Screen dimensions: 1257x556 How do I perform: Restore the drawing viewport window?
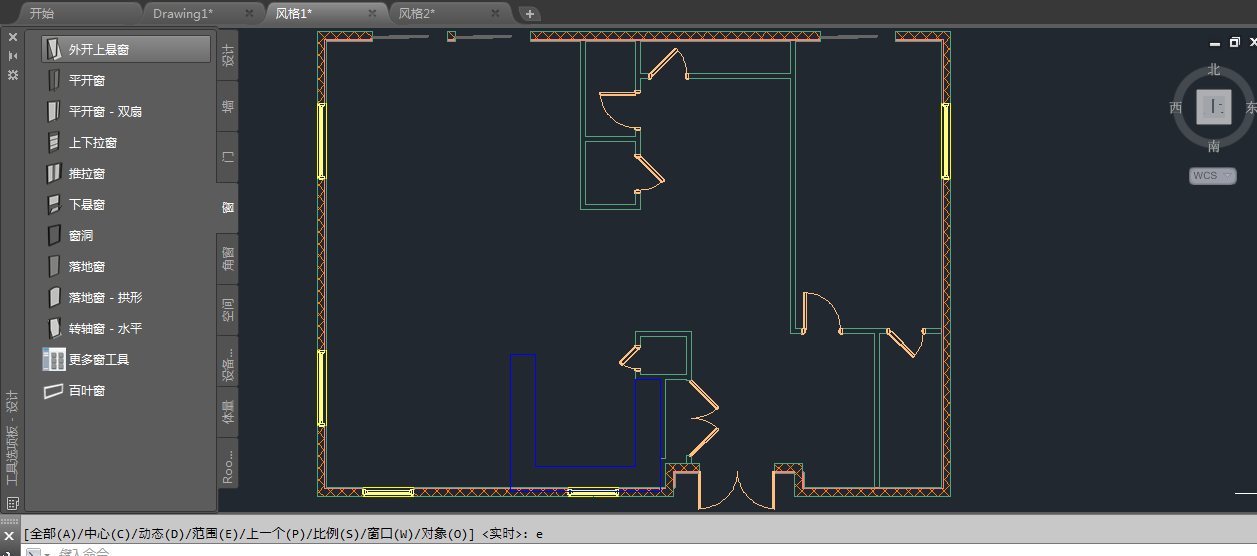(x=1234, y=43)
